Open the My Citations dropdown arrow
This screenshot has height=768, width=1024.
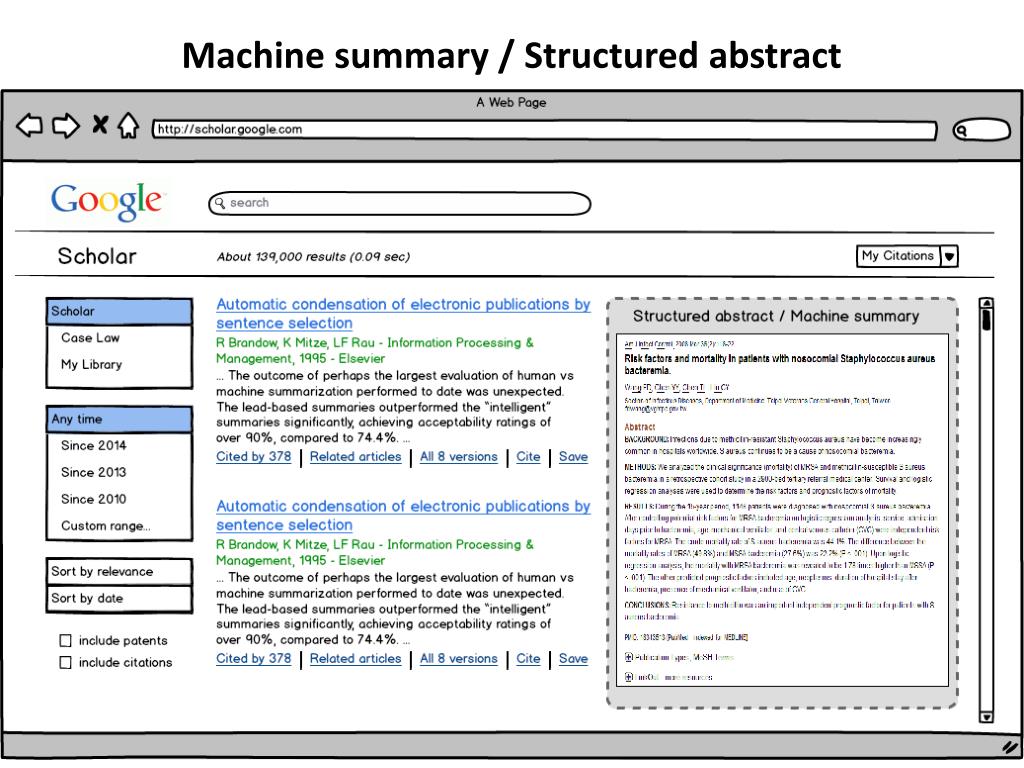(x=950, y=256)
